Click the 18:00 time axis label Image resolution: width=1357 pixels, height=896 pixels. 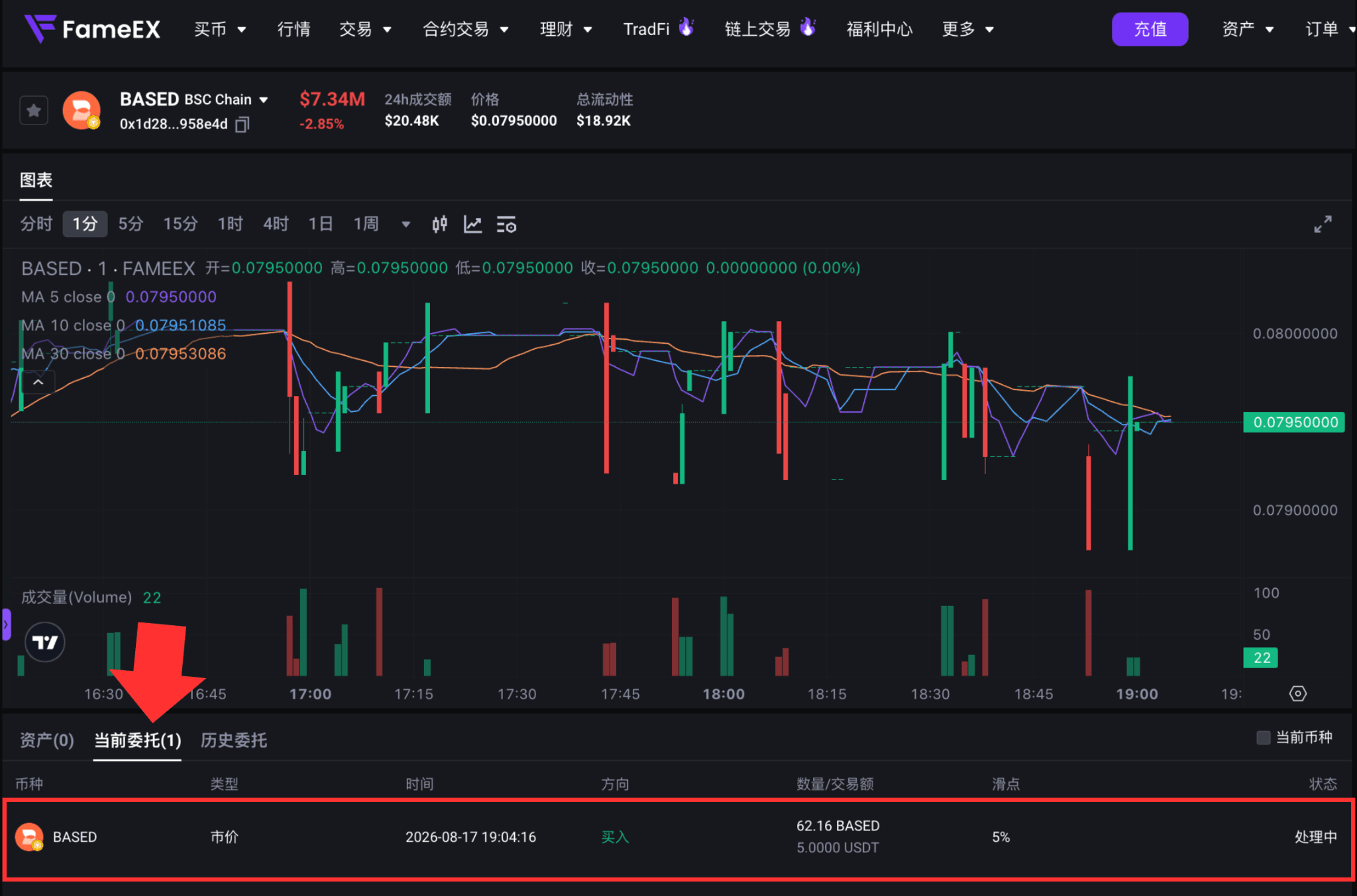(x=724, y=694)
